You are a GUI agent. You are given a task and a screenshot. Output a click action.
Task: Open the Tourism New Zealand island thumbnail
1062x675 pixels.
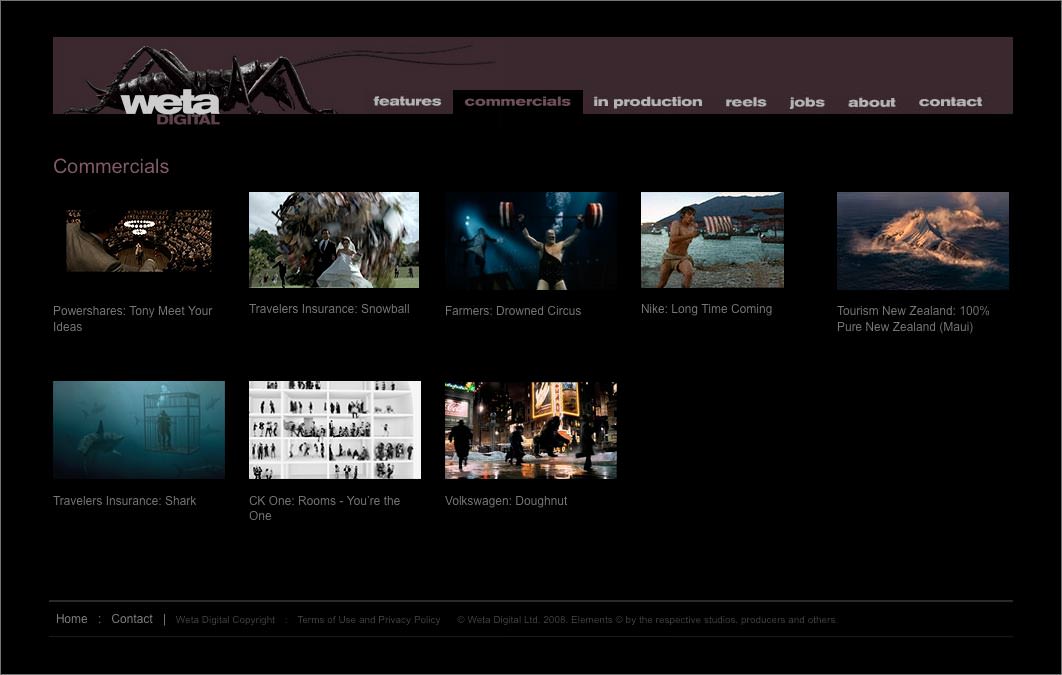[x=922, y=240]
